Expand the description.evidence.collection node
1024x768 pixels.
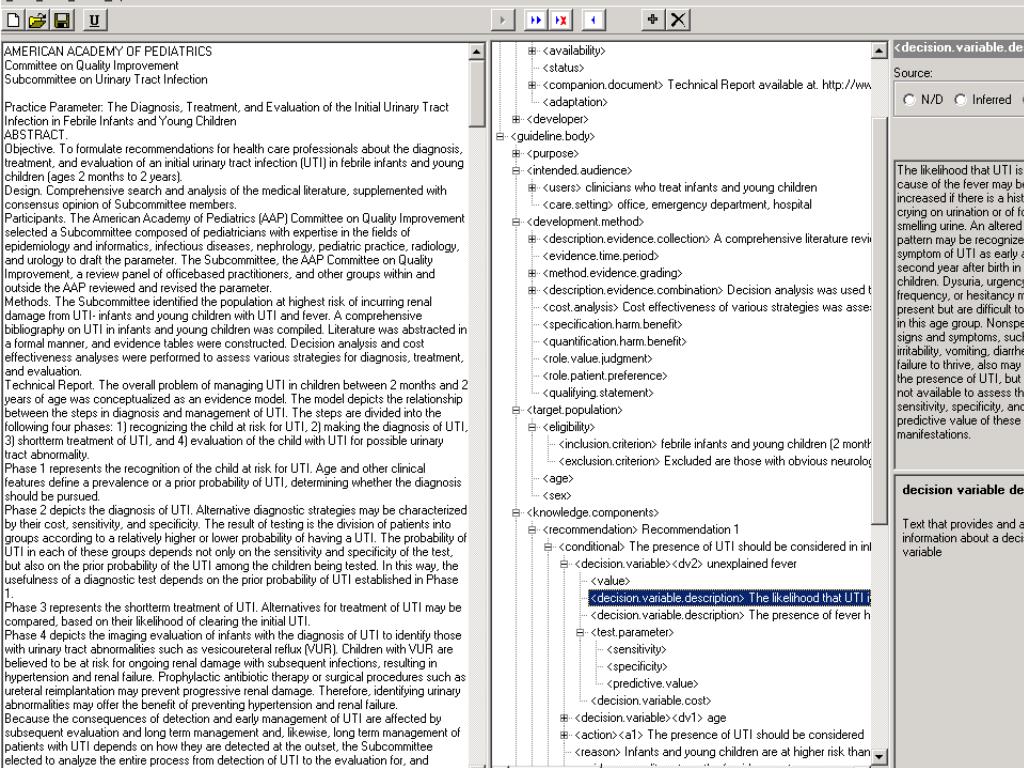[532, 239]
